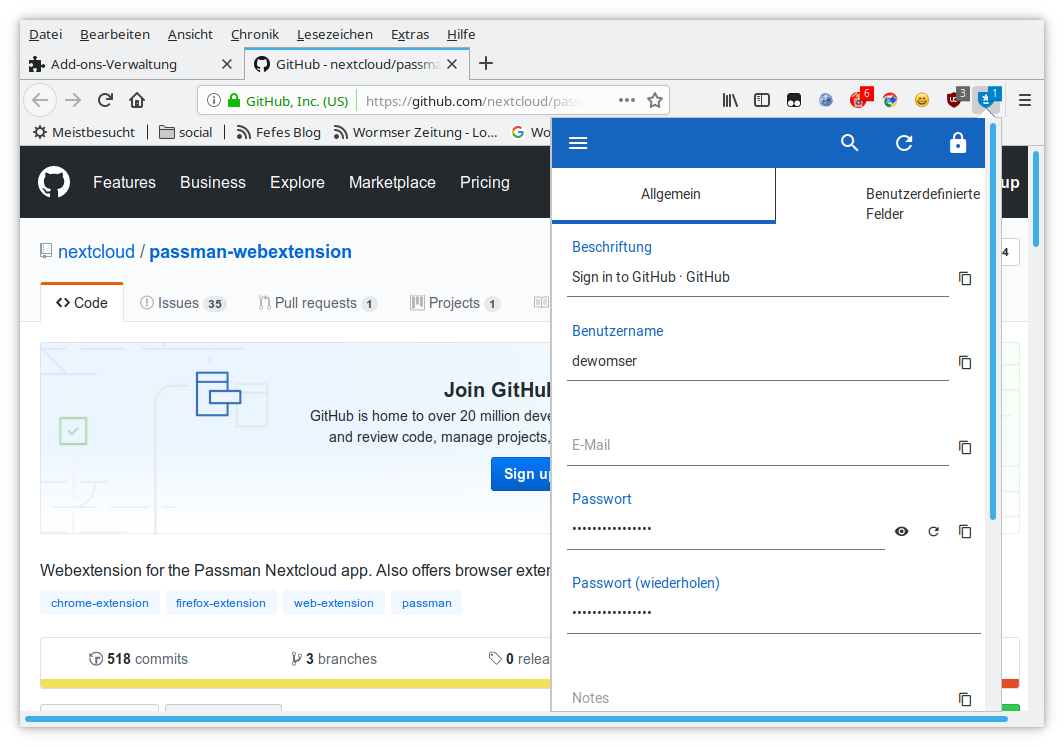Viewport: 1064px width, 747px height.
Task: Close the GitHub tab
Action: (x=453, y=64)
